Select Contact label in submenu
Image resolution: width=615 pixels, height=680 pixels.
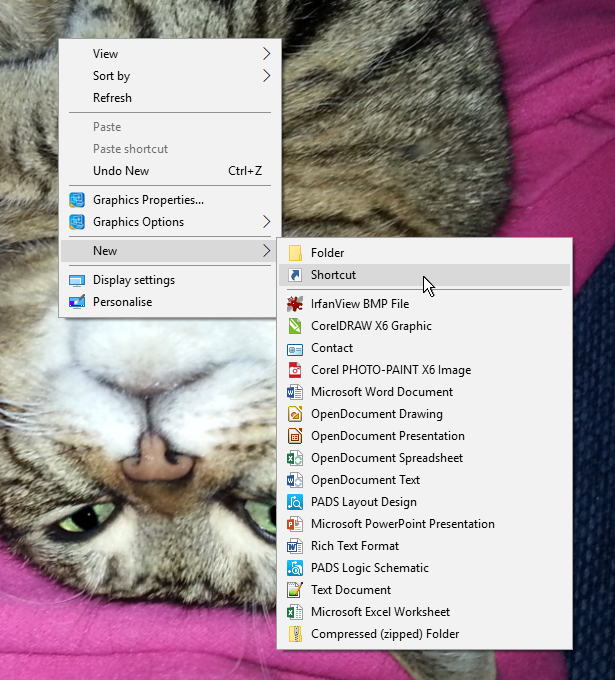tap(332, 348)
